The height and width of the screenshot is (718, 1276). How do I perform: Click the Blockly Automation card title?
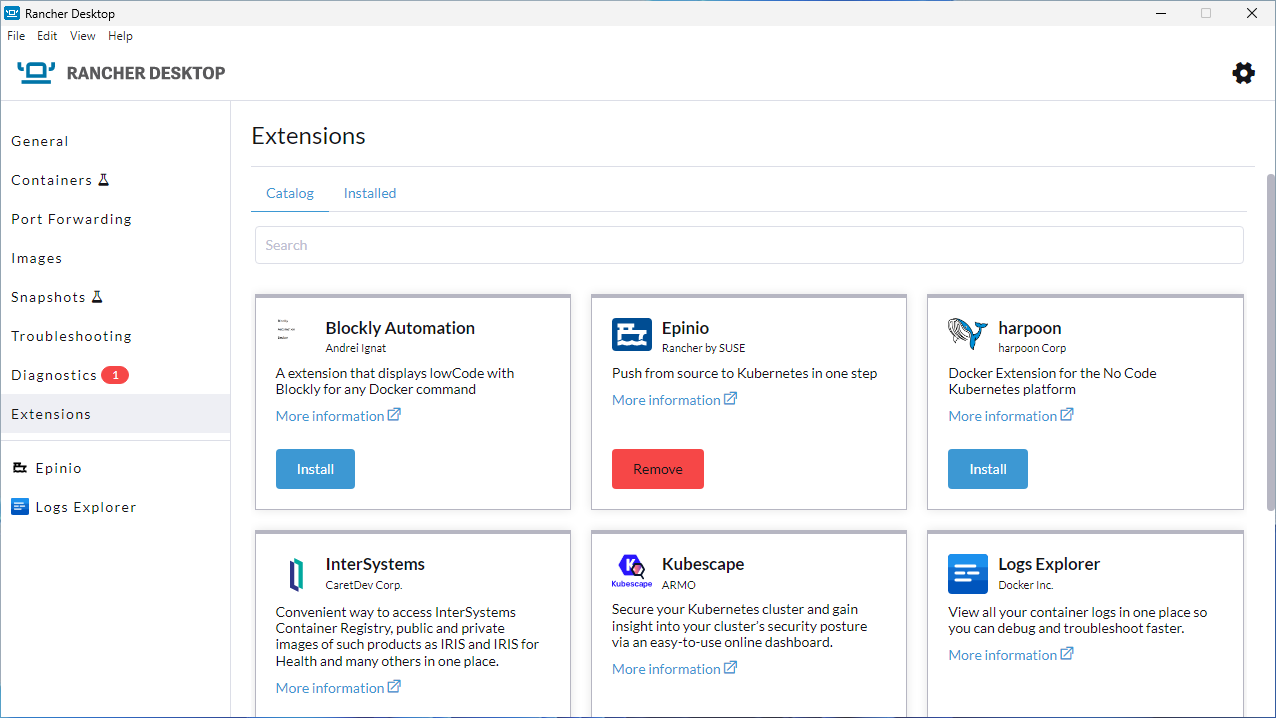(x=400, y=328)
